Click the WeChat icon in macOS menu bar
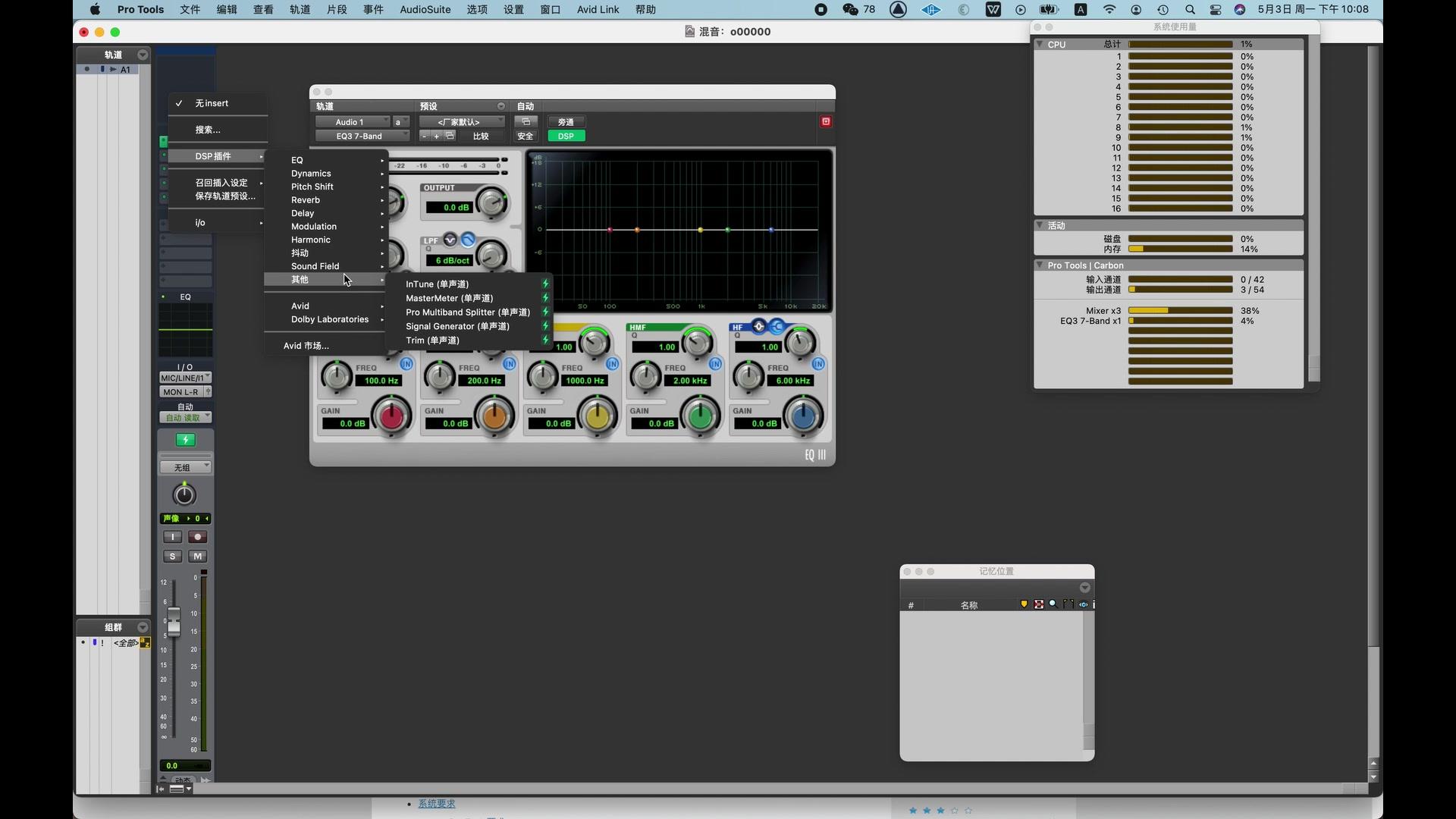The image size is (1456, 819). [850, 9]
